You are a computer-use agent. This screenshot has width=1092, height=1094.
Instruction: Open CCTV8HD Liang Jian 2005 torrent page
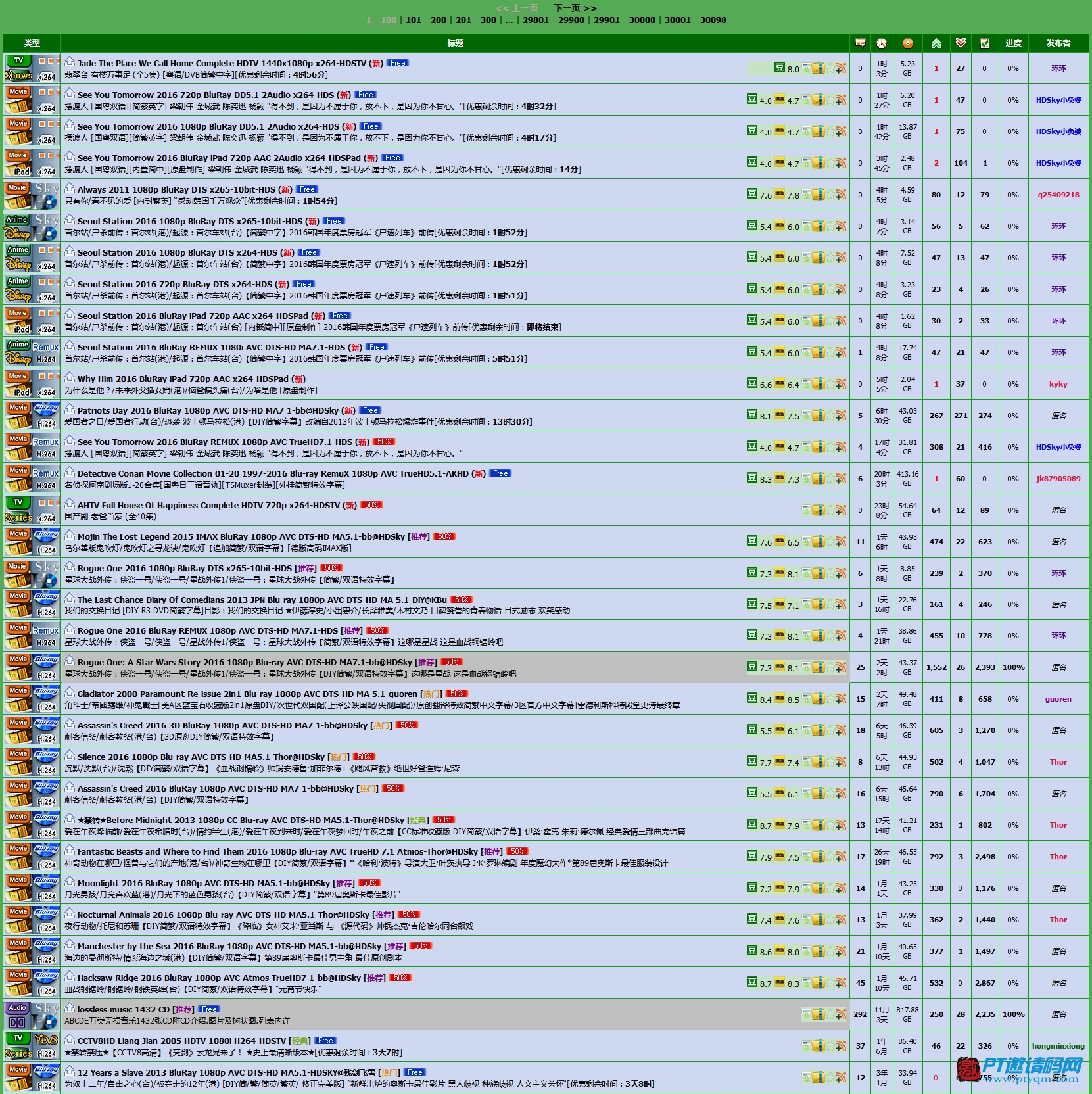click(181, 1041)
